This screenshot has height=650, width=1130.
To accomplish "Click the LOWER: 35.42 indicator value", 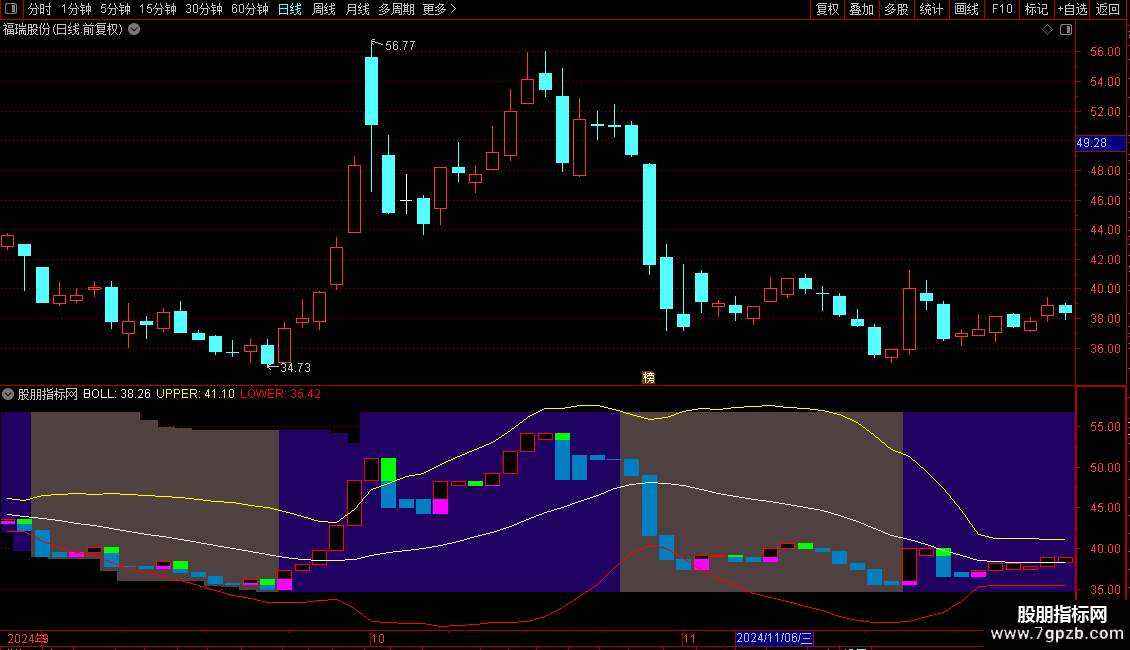I will pyautogui.click(x=280, y=394).
